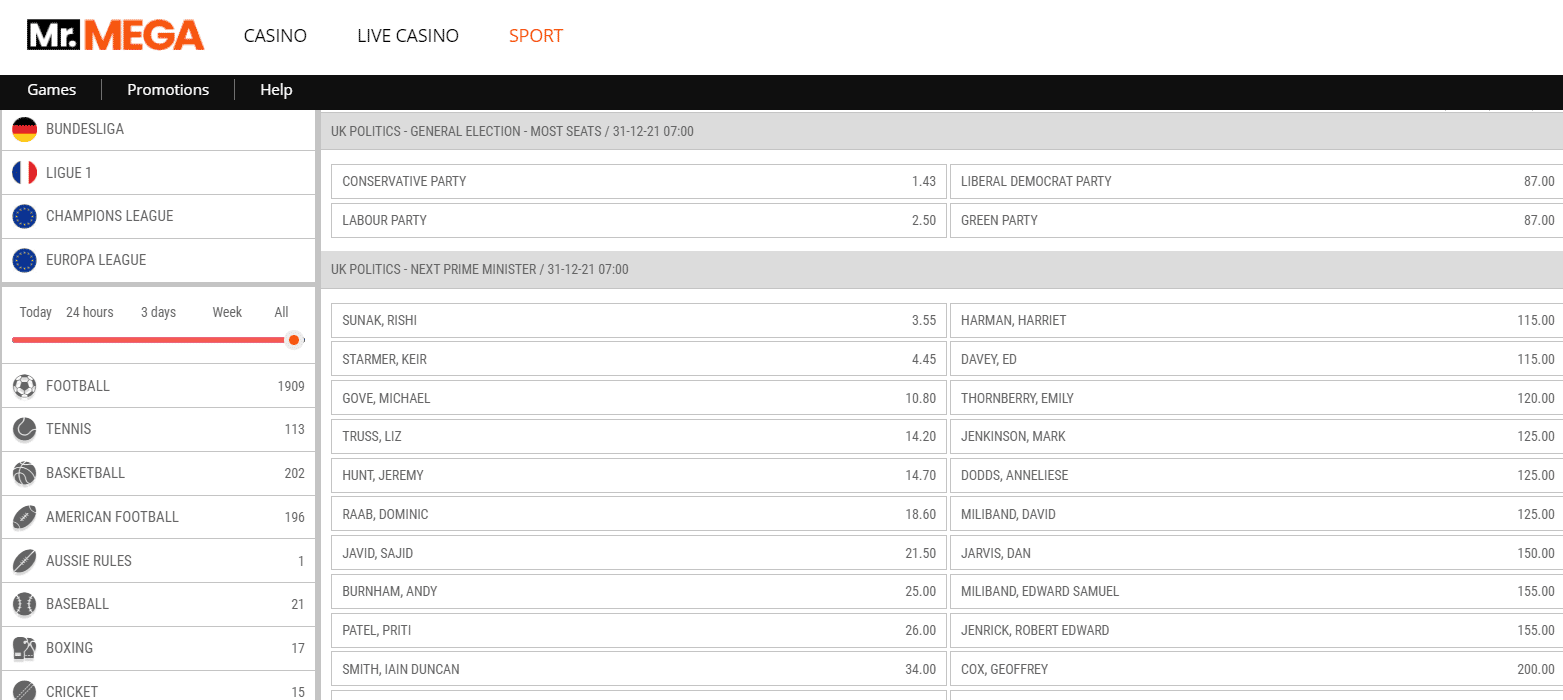Select the tennis ball icon
Viewport: 1563px width, 700px height.
25,429
